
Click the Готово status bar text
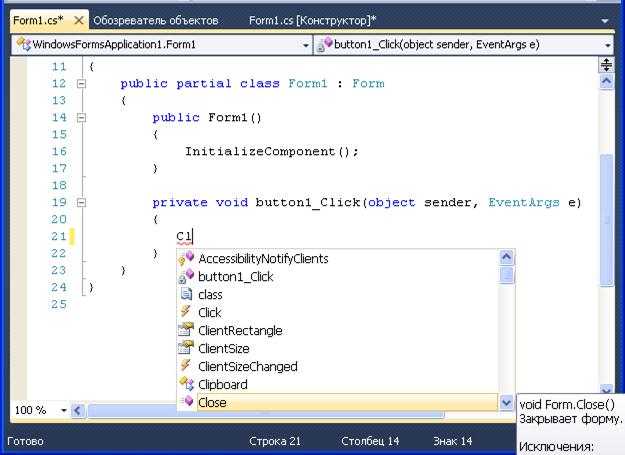[26, 441]
